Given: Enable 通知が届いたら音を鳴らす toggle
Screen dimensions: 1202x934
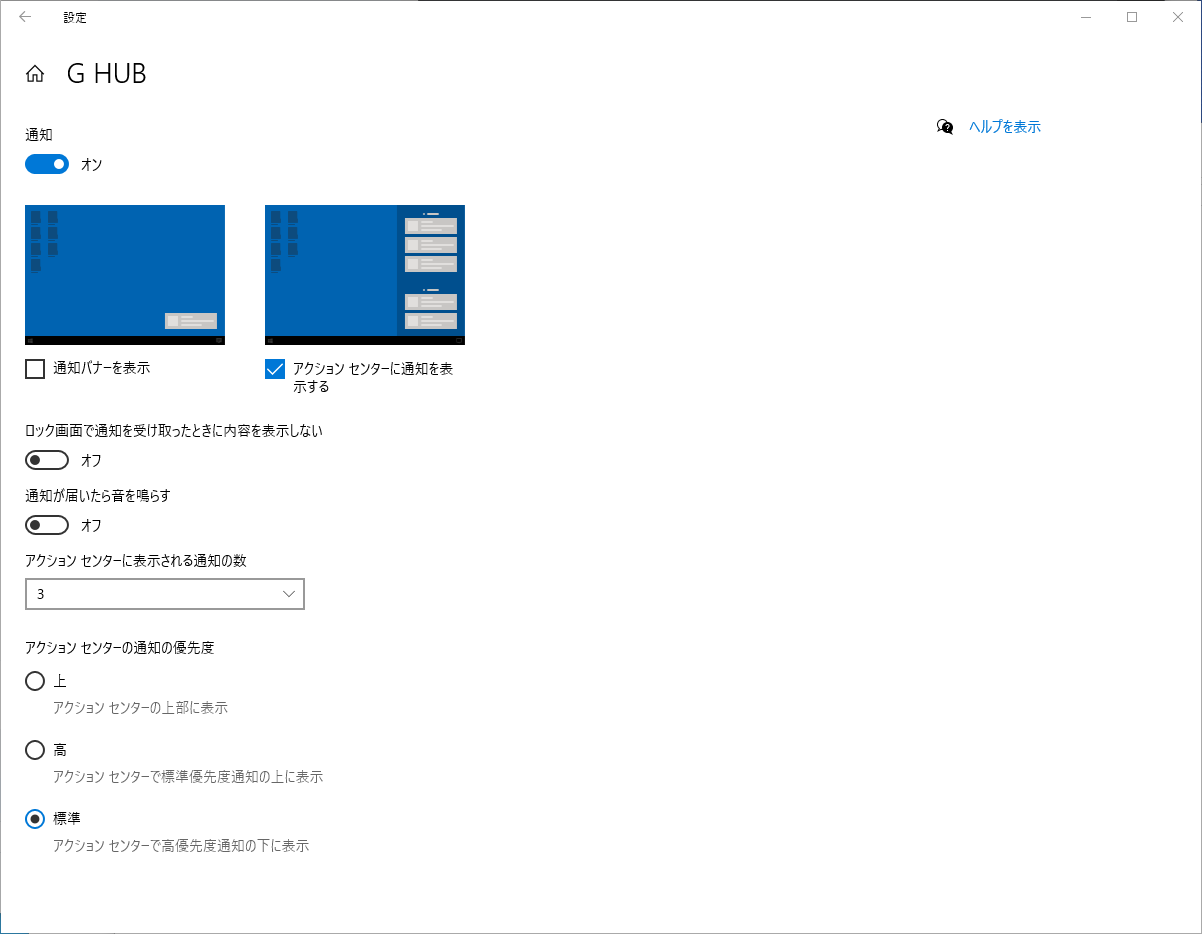Looking at the screenshot, I should click(x=47, y=525).
